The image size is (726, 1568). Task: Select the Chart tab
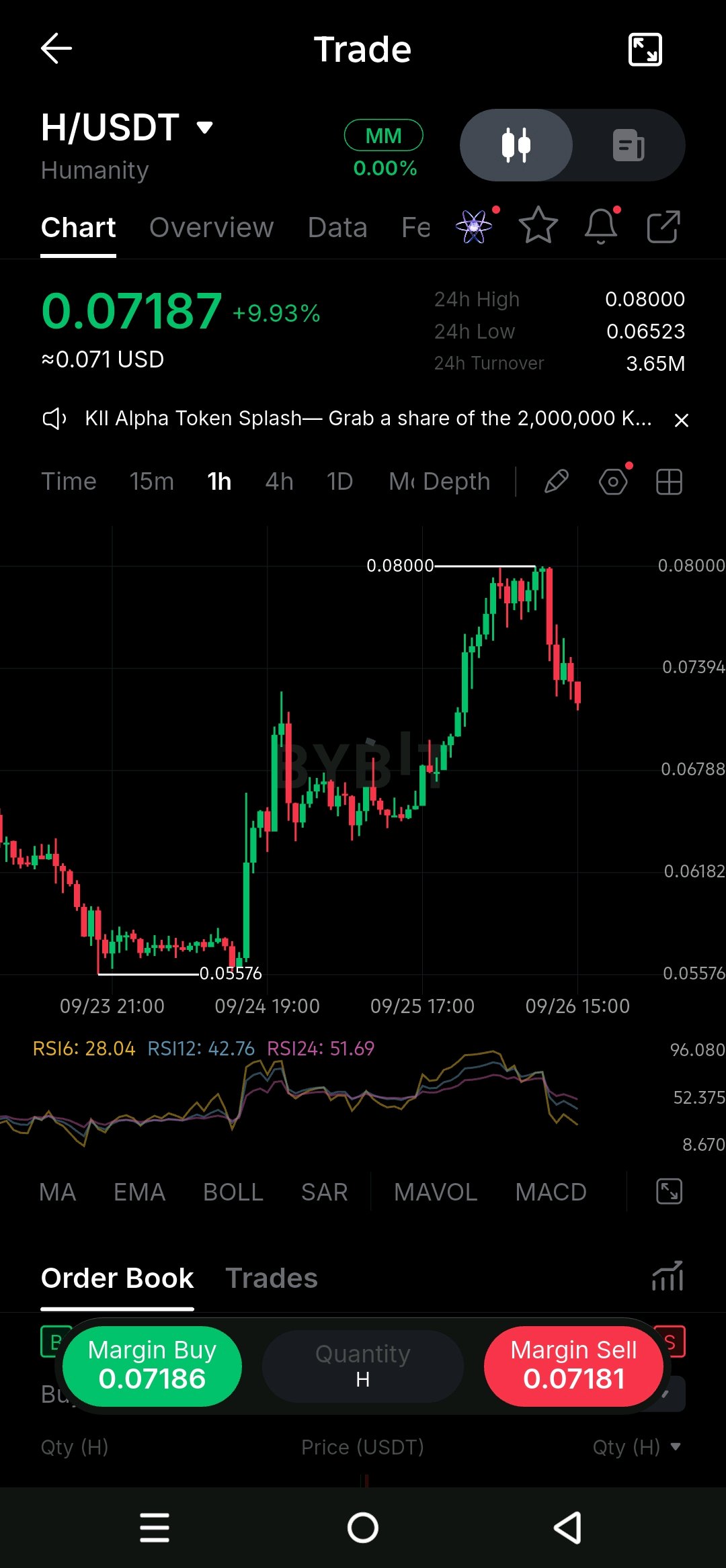tap(79, 228)
